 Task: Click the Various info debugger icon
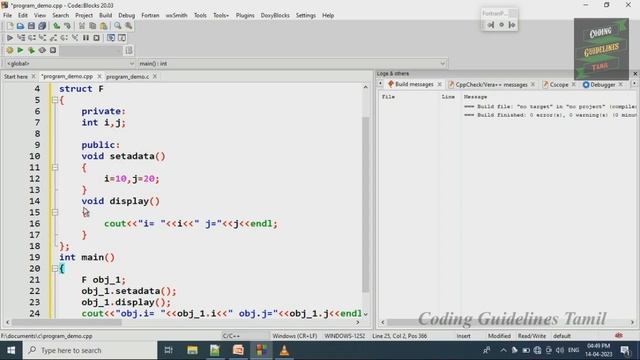[x=122, y=38]
